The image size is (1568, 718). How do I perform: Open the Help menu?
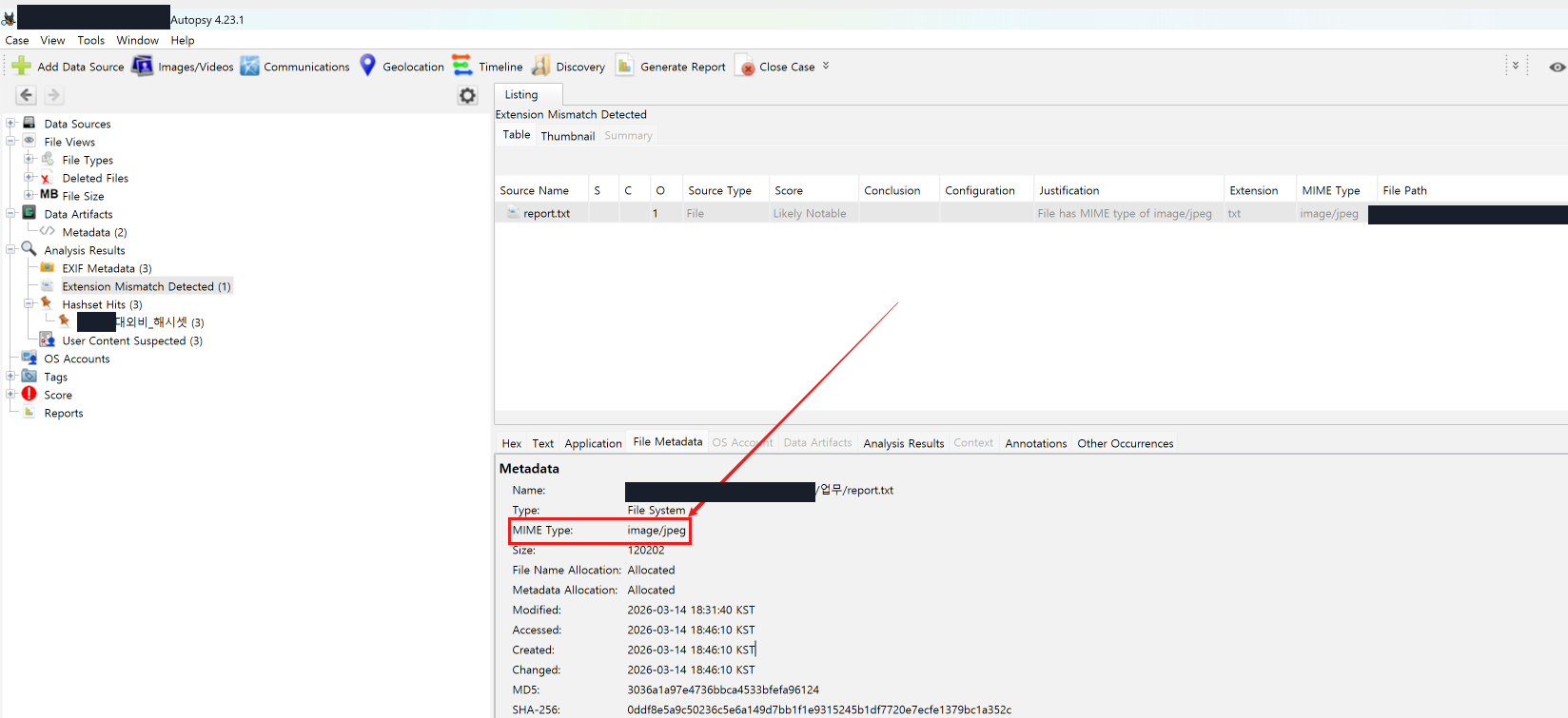[x=183, y=40]
